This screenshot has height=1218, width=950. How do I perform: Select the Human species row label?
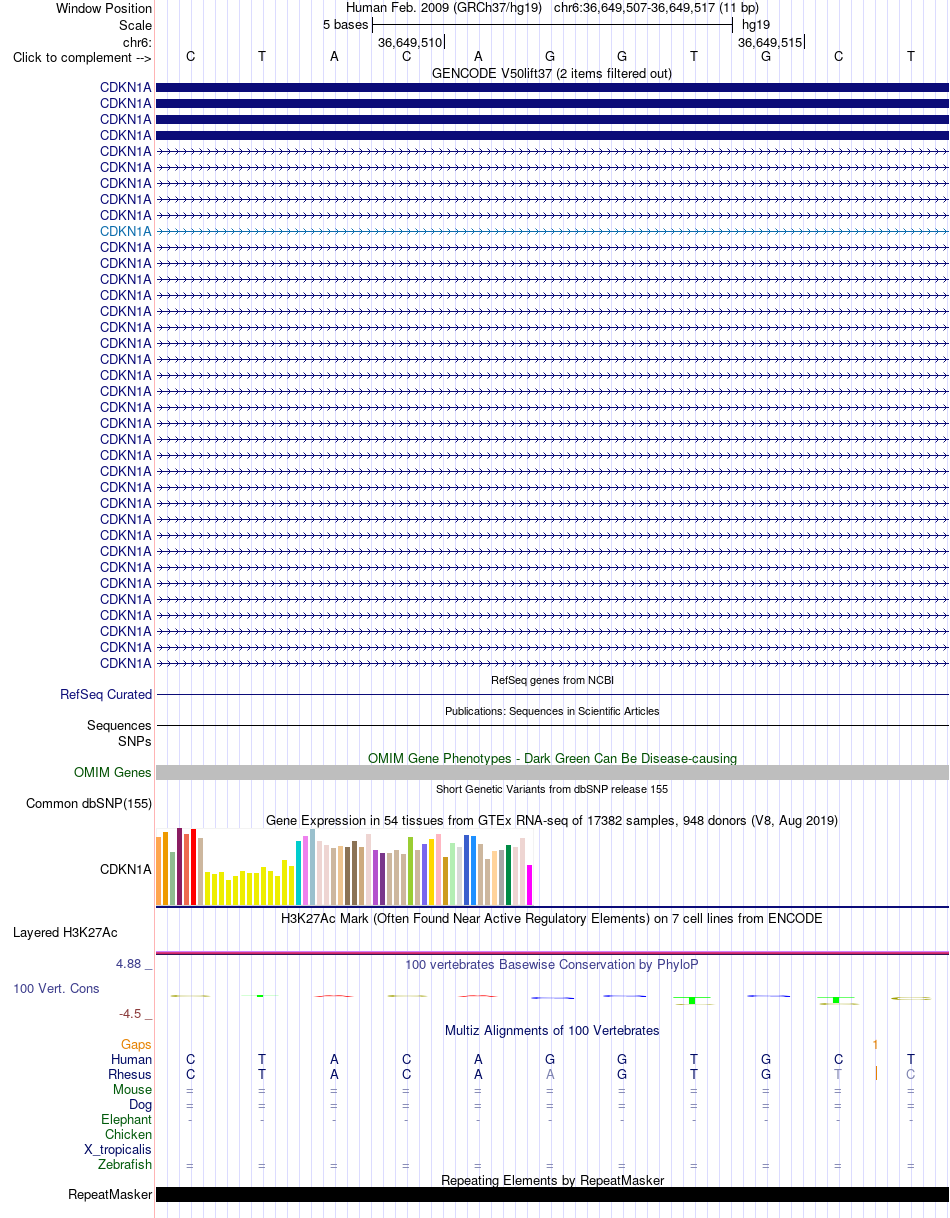132,1059
